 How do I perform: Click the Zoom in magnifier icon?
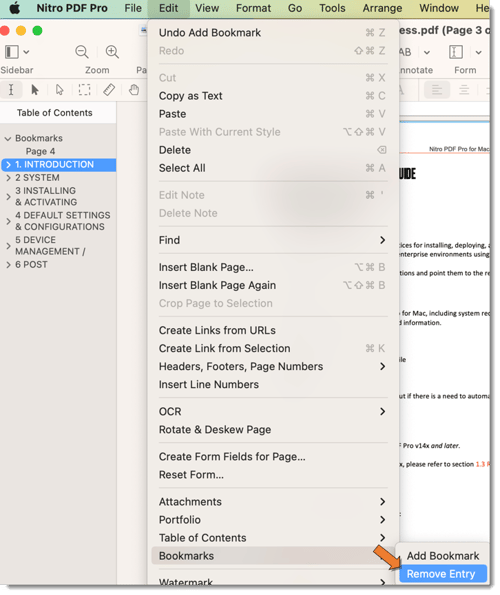(x=112, y=52)
